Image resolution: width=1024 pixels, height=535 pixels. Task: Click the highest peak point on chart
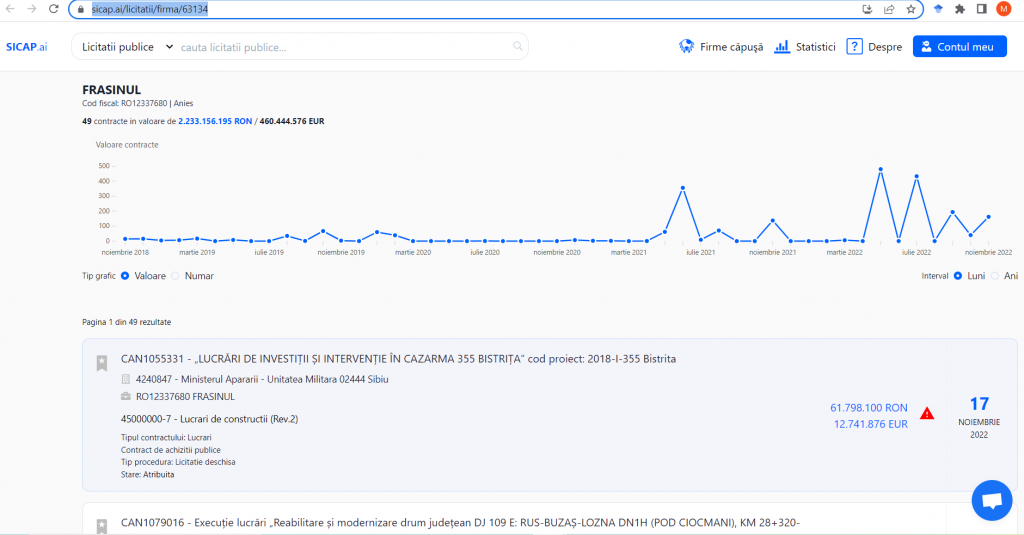880,169
